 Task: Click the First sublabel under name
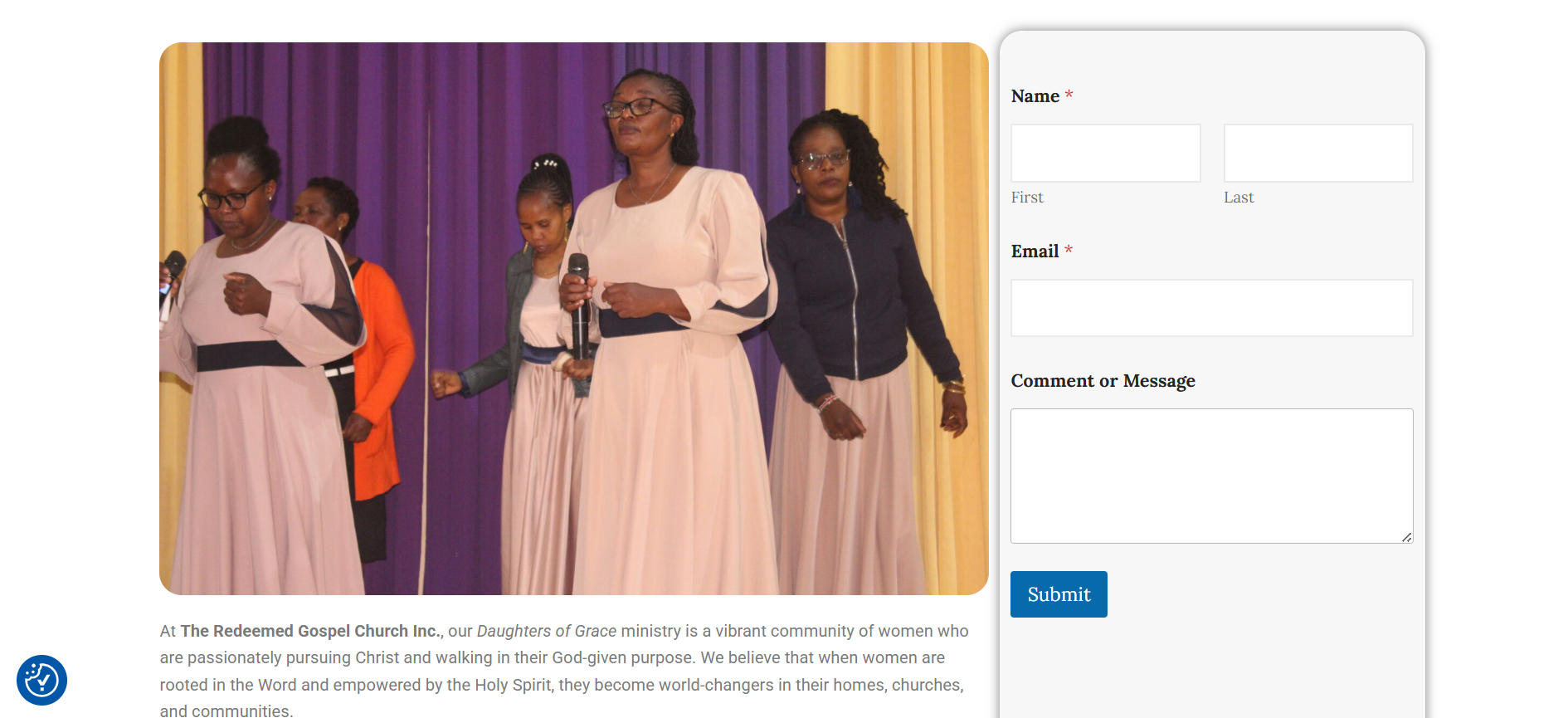coord(1027,198)
